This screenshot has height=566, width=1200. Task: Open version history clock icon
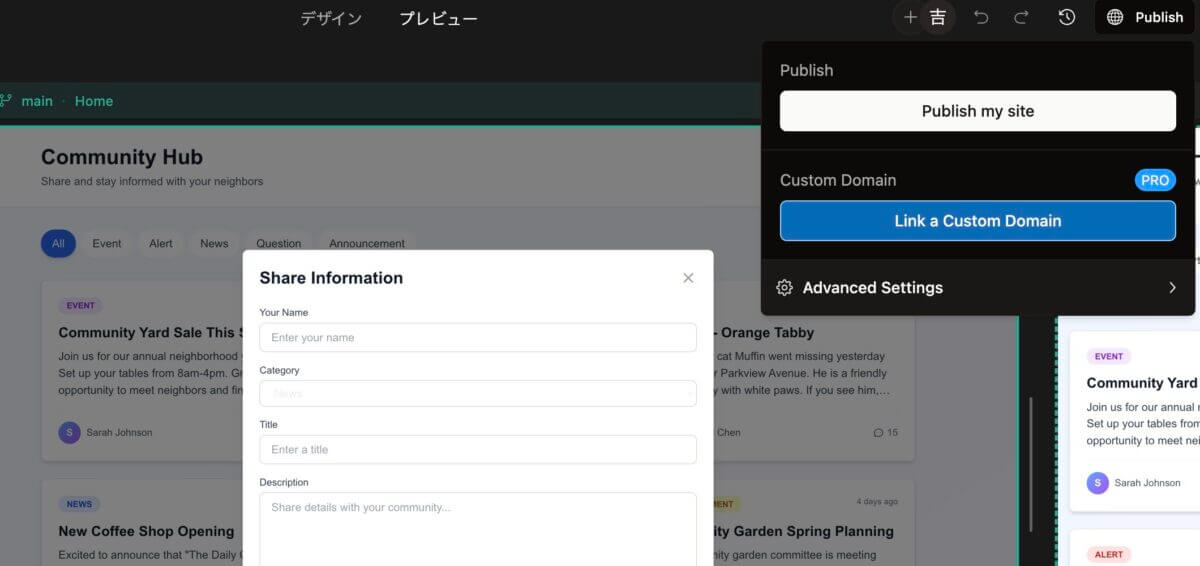coord(1067,17)
